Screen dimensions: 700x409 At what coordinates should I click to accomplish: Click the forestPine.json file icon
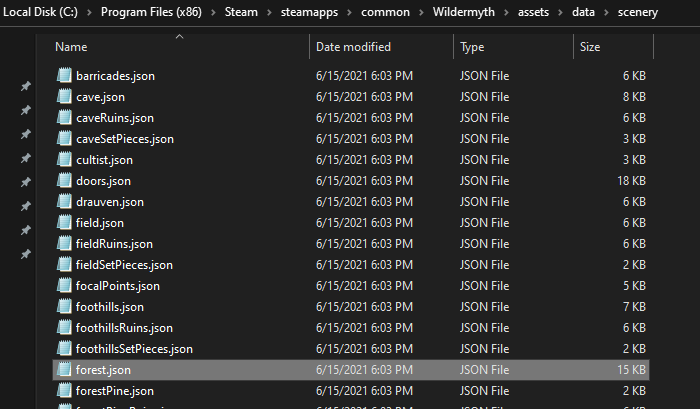65,391
